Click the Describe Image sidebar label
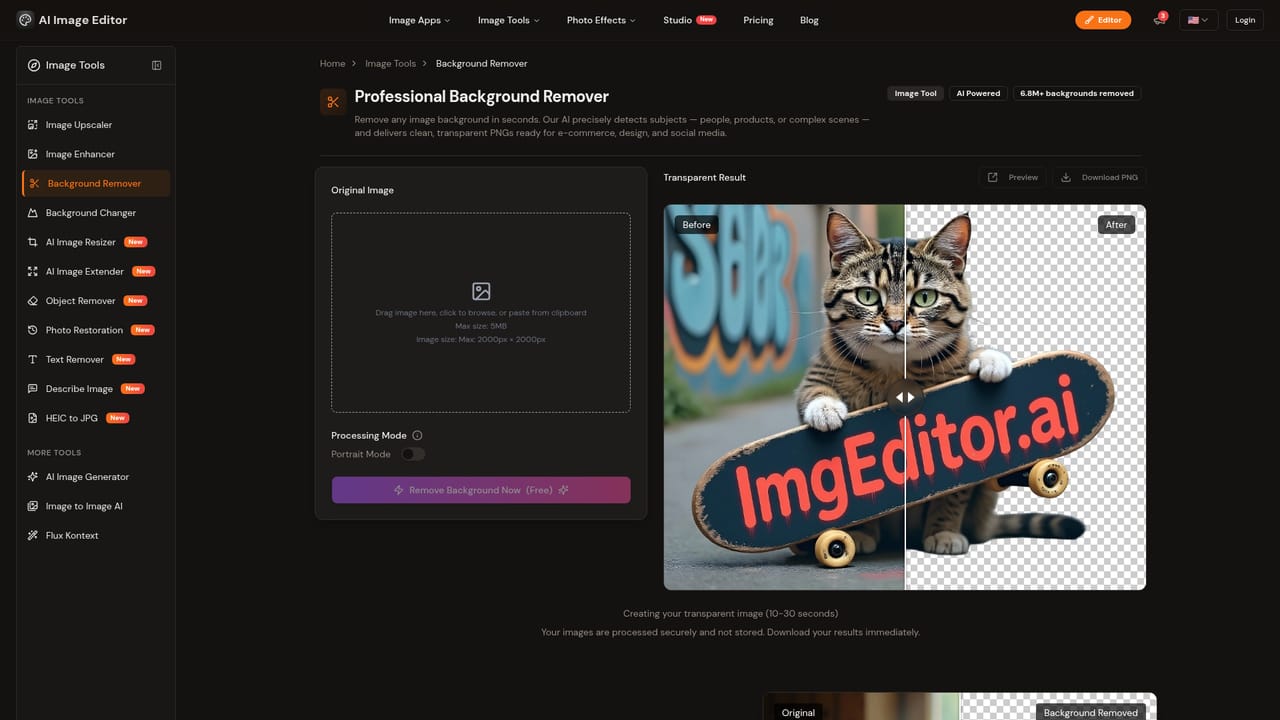 (79, 389)
